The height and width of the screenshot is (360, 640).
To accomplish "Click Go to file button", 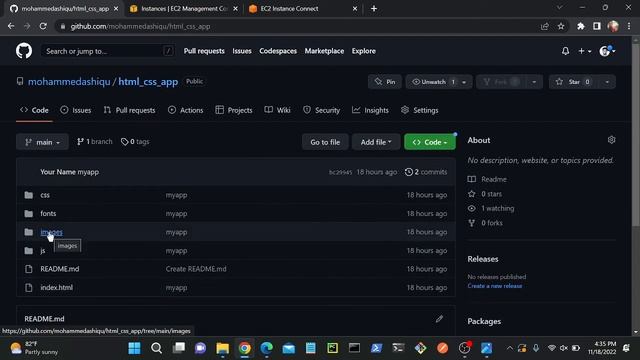I will coord(325,142).
